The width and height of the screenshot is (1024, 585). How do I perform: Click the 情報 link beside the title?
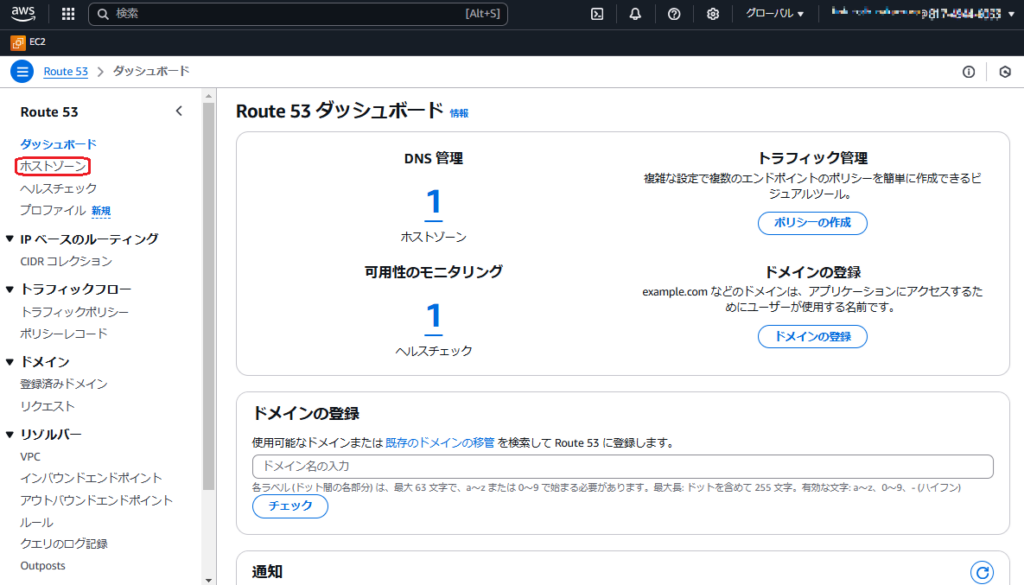(x=459, y=113)
